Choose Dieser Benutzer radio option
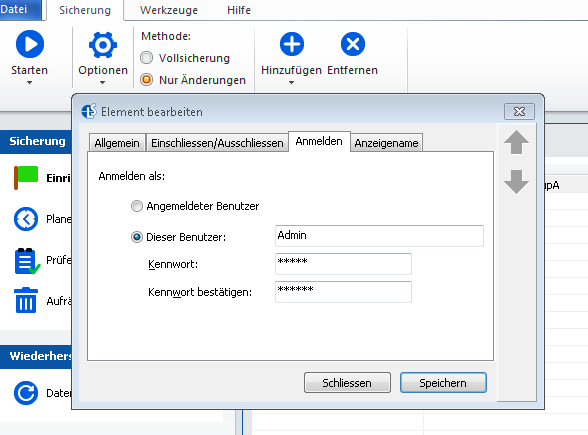Viewport: 588px width, 435px height. click(x=136, y=237)
